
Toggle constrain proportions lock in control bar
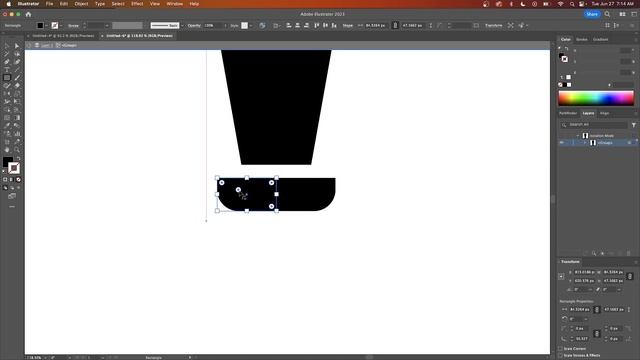[x=395, y=25]
